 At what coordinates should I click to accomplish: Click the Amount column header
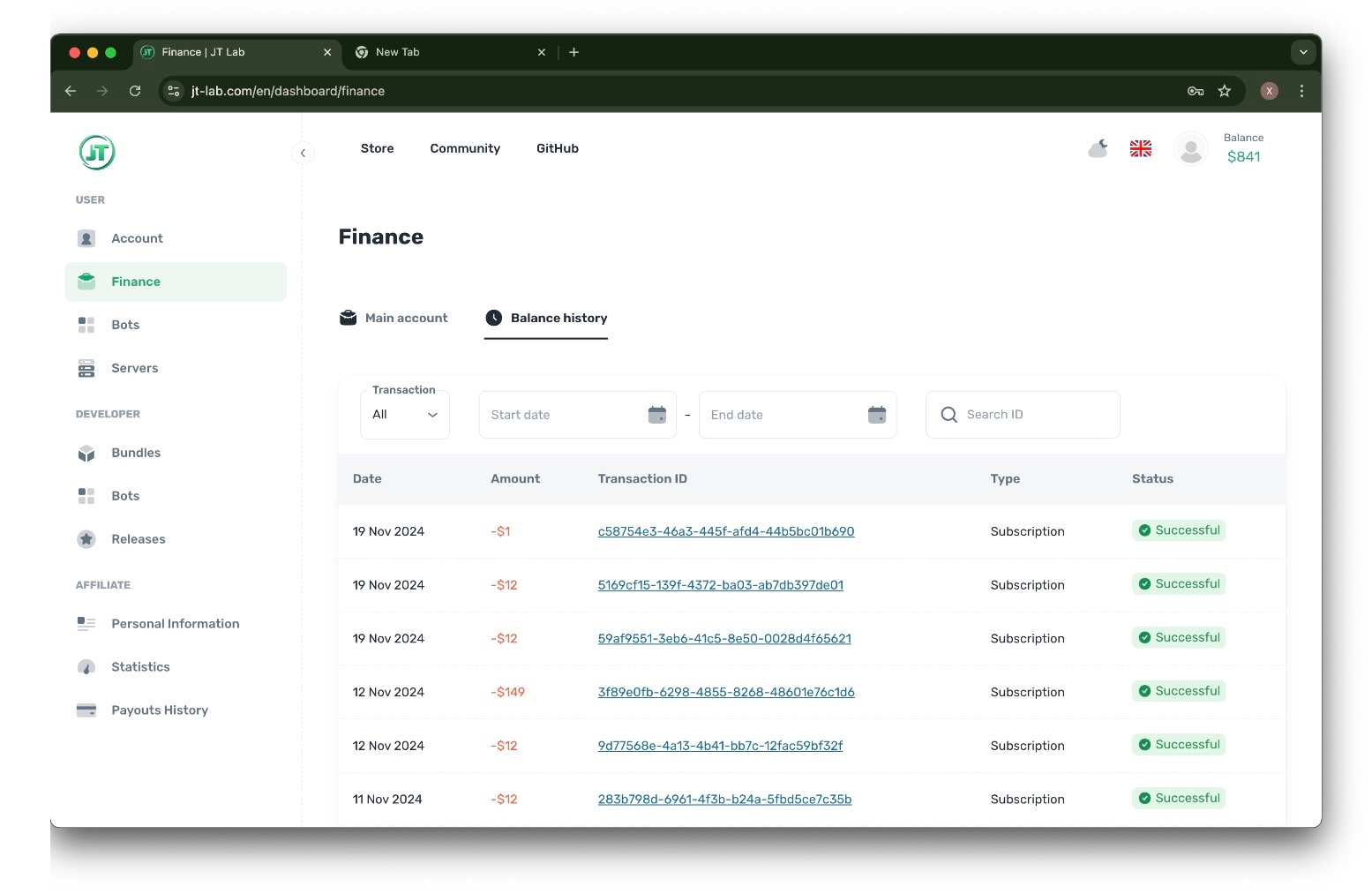[515, 479]
